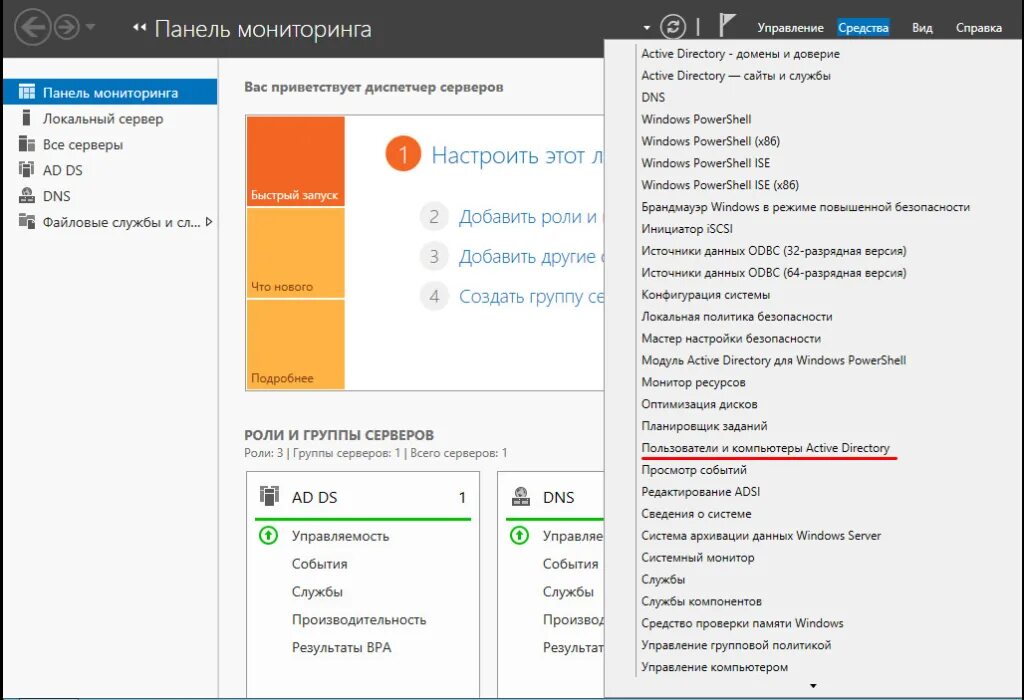
Task: Select Управление компьютером
Action: pos(714,667)
